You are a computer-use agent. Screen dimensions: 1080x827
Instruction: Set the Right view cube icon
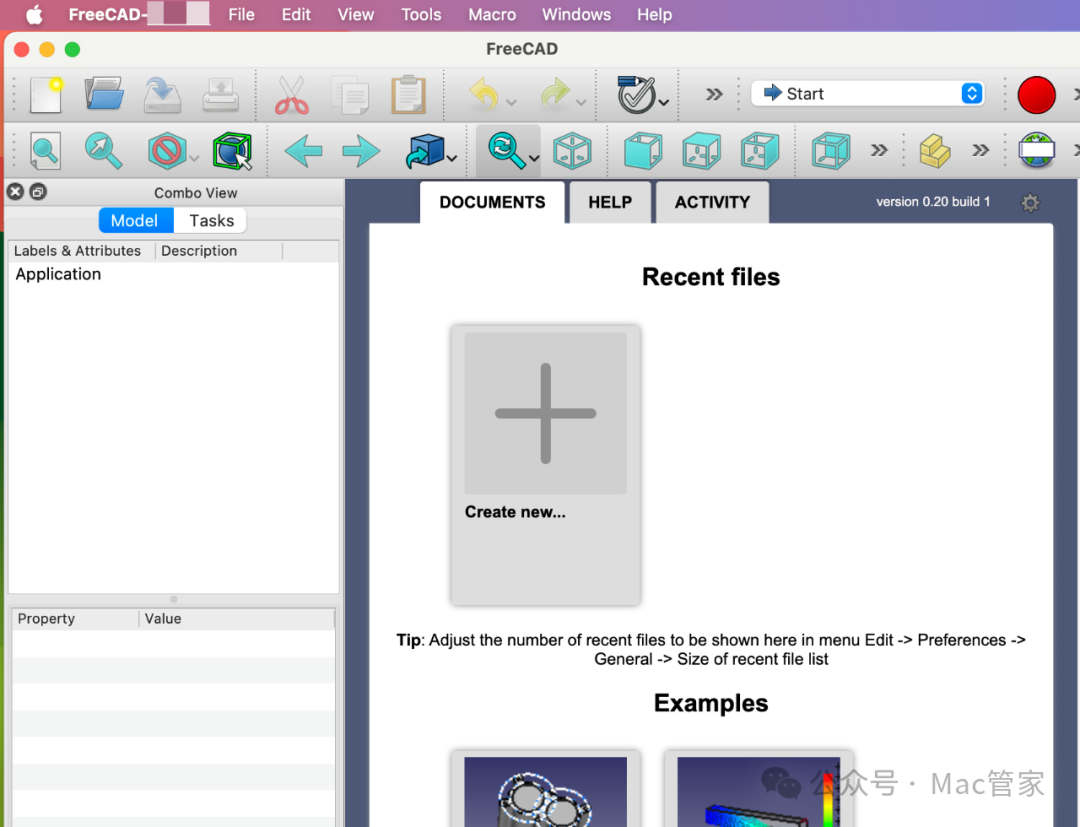[760, 151]
